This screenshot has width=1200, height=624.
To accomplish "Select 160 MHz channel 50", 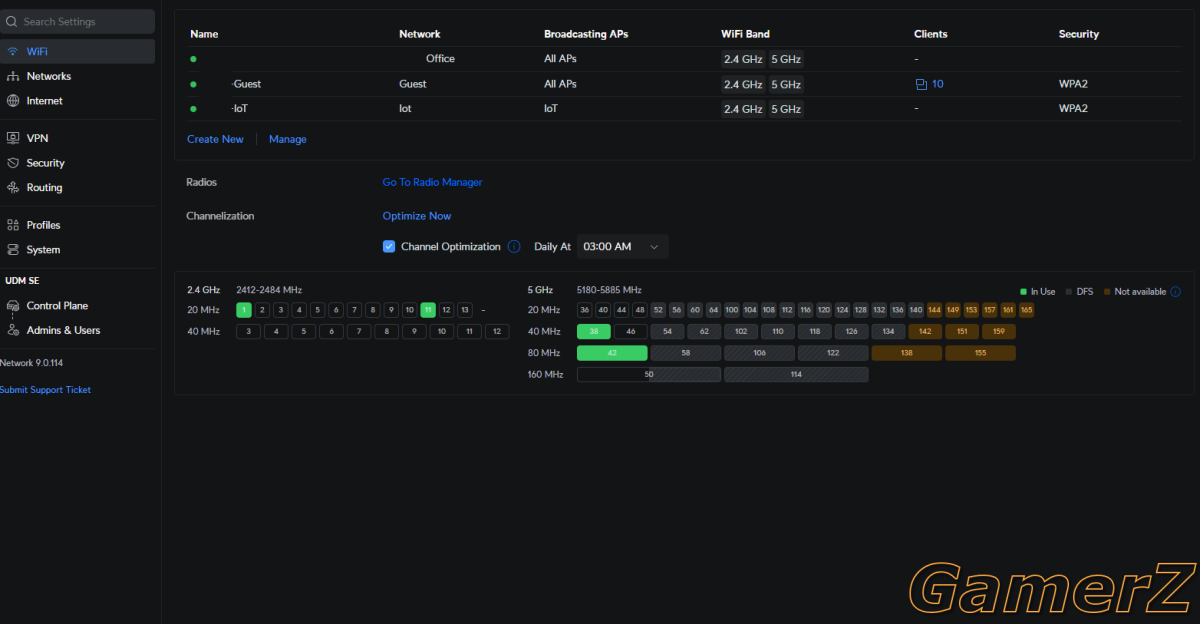I will pyautogui.click(x=649, y=374).
